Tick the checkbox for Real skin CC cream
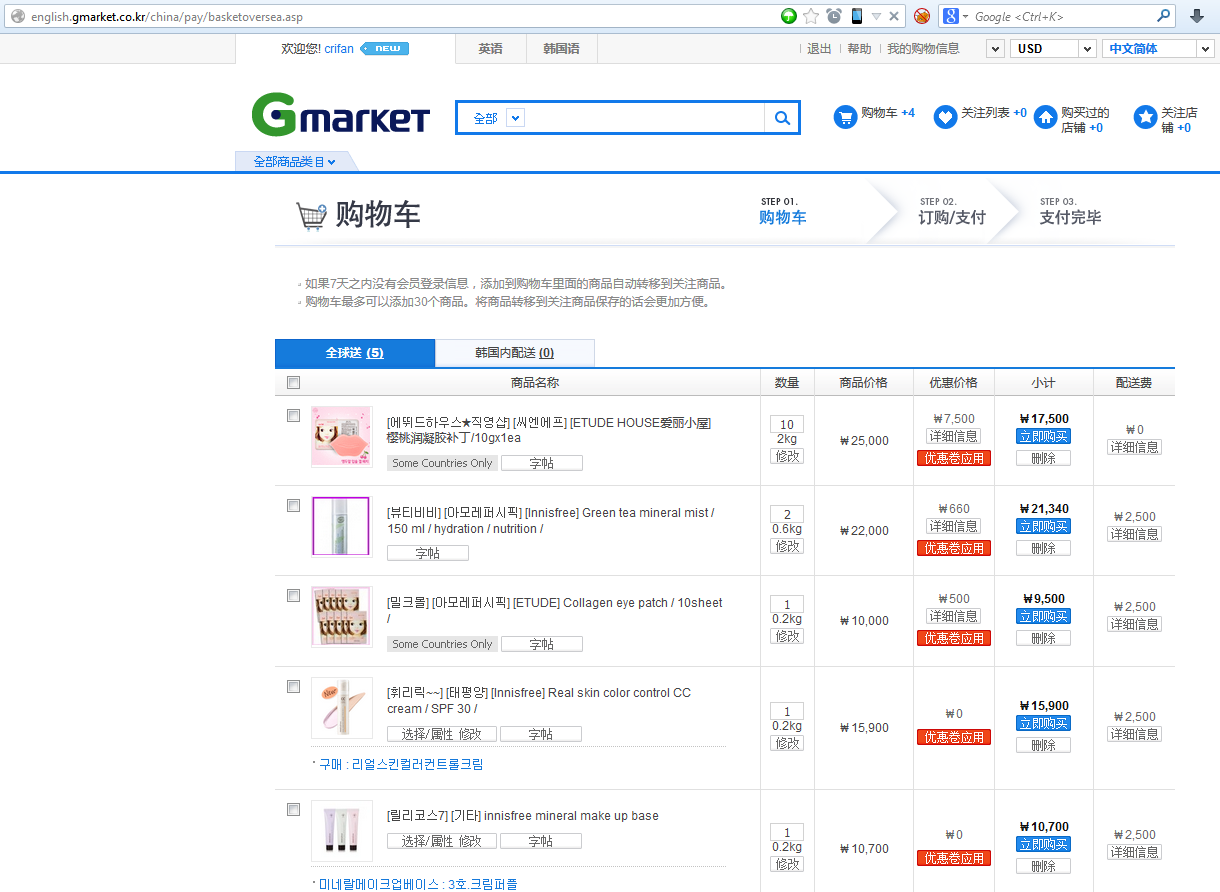This screenshot has width=1220, height=892. [293, 686]
